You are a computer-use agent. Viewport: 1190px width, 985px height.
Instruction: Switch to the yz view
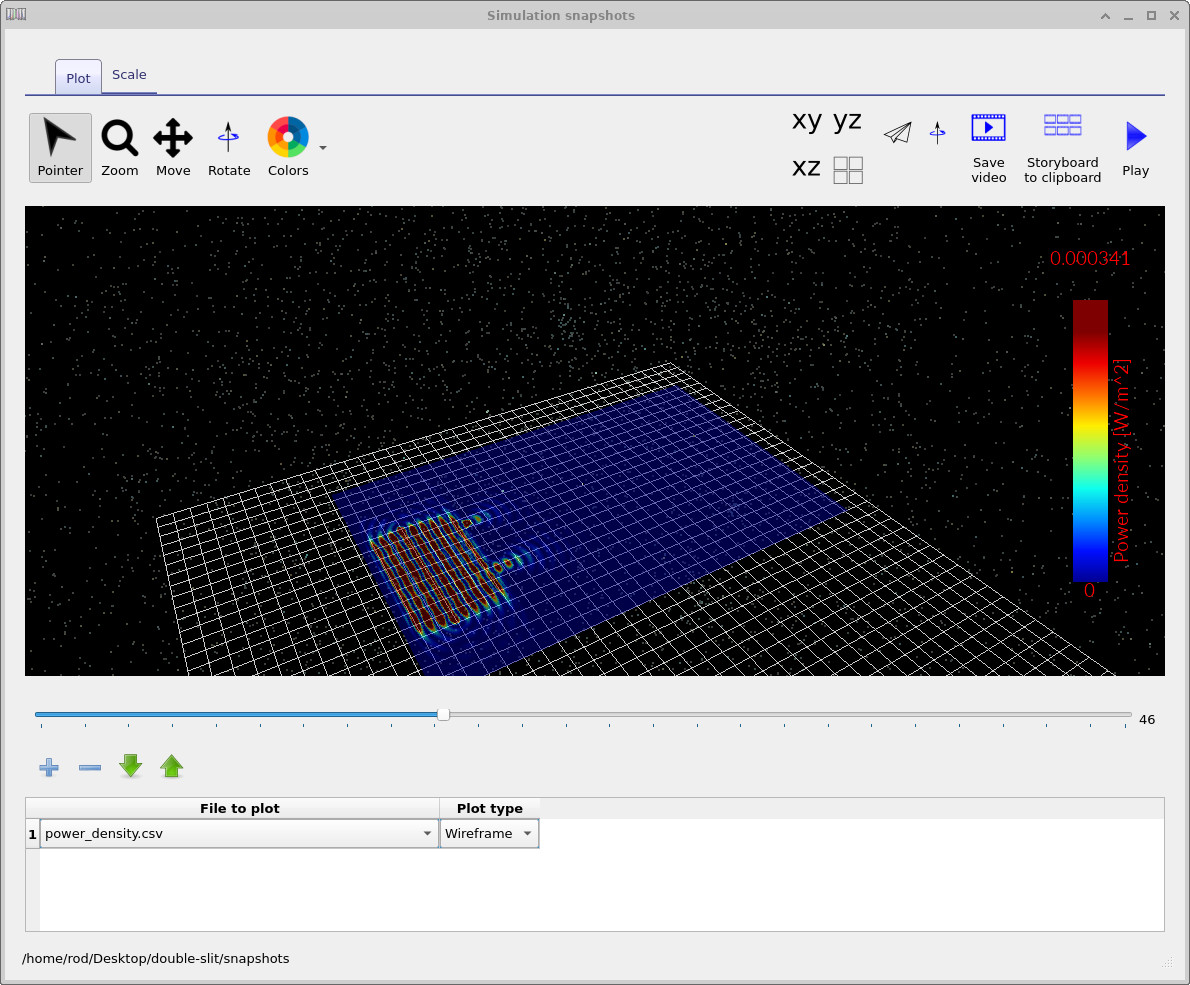(x=847, y=120)
